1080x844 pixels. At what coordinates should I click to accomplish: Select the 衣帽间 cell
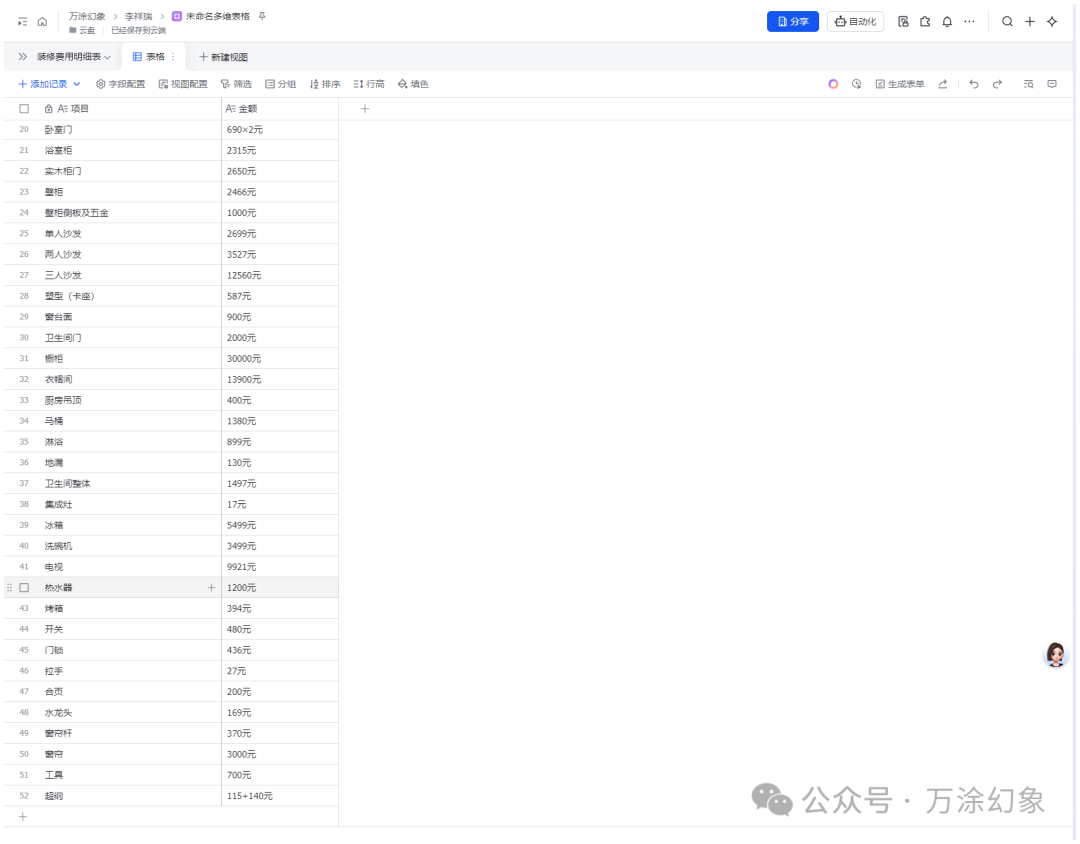(x=129, y=380)
